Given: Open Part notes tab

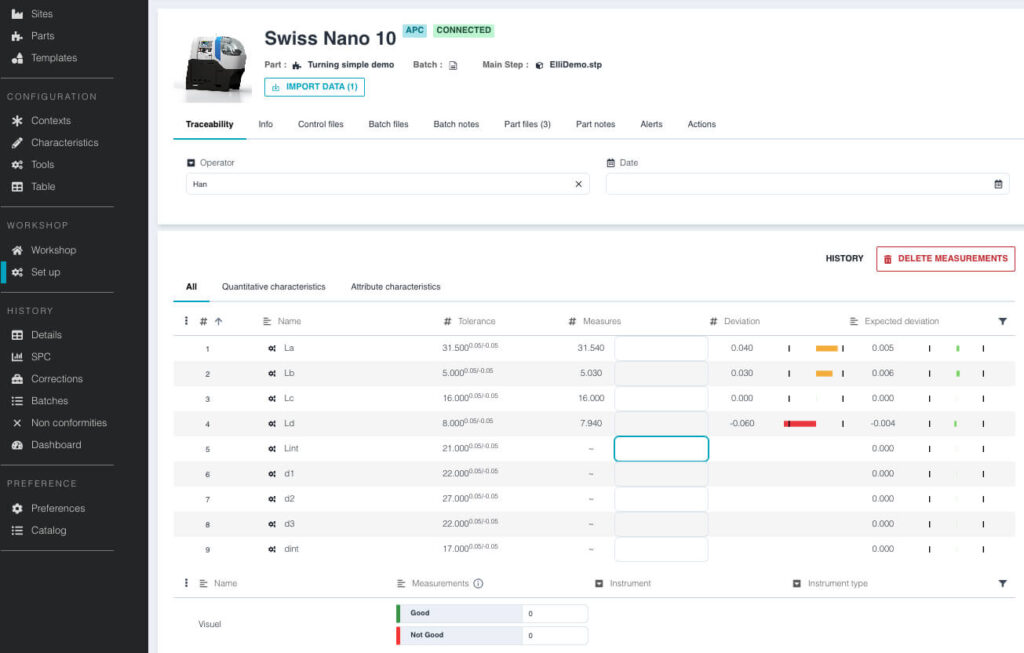Looking at the screenshot, I should (x=595, y=124).
